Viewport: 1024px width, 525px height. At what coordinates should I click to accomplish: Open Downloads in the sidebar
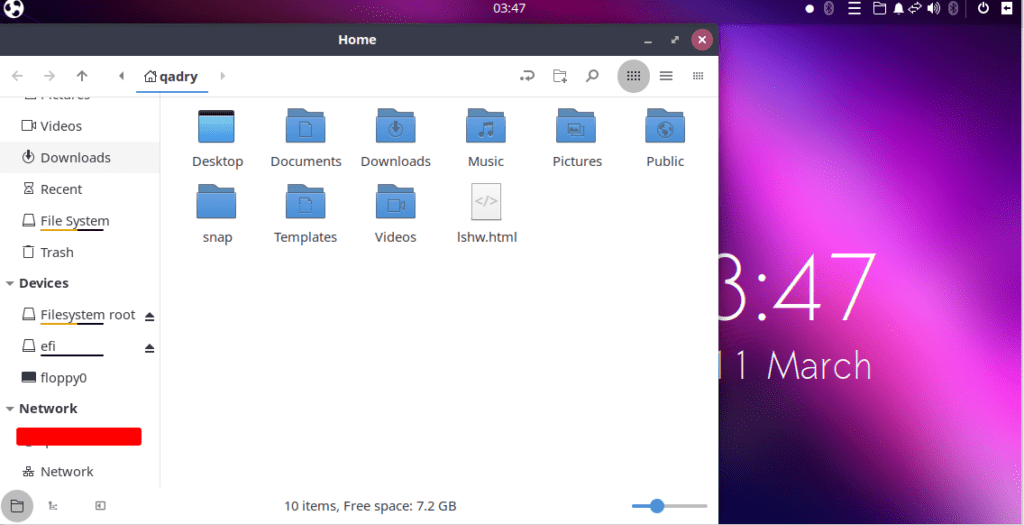coord(80,157)
